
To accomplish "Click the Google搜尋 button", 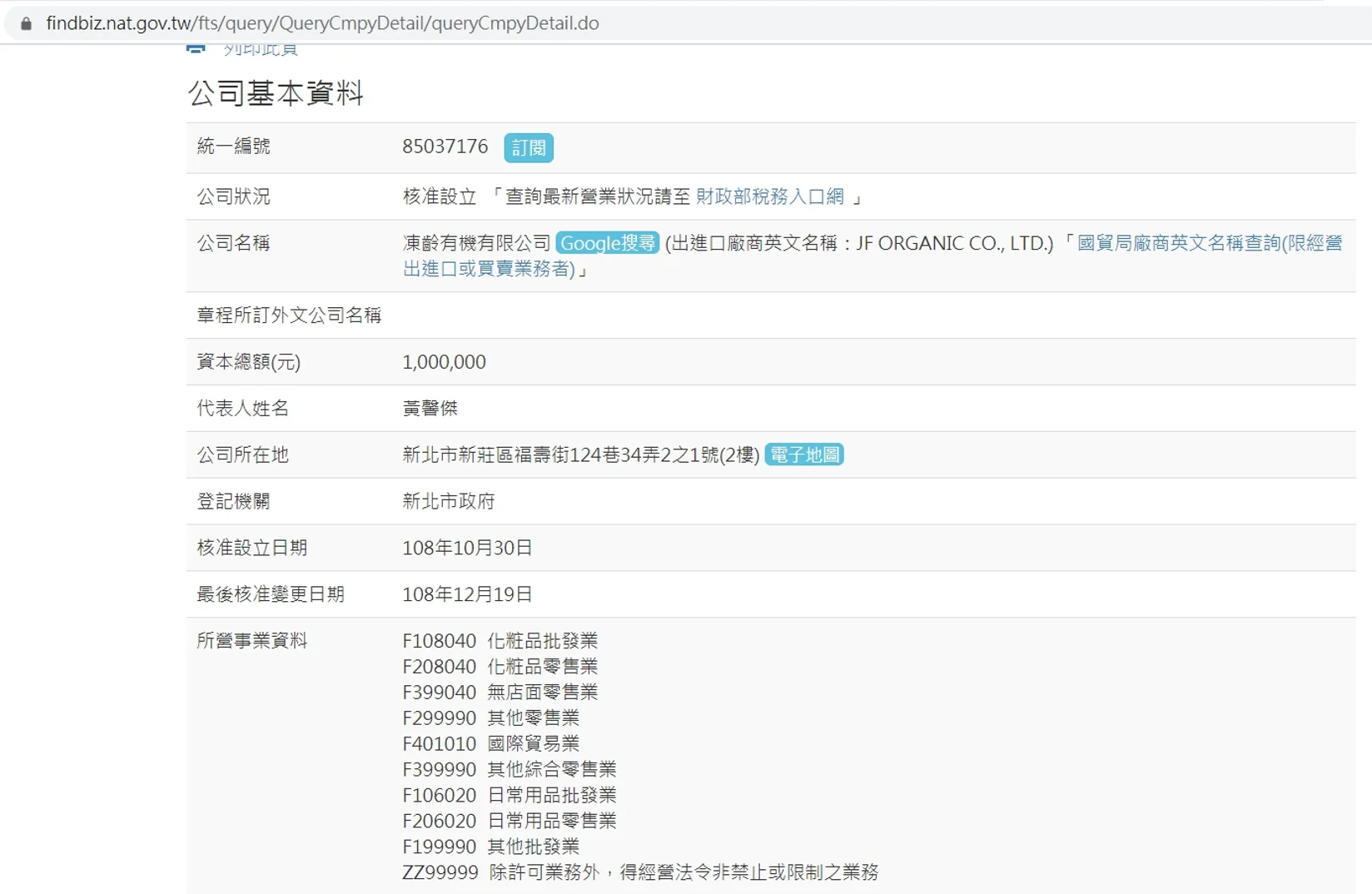I will tap(608, 243).
